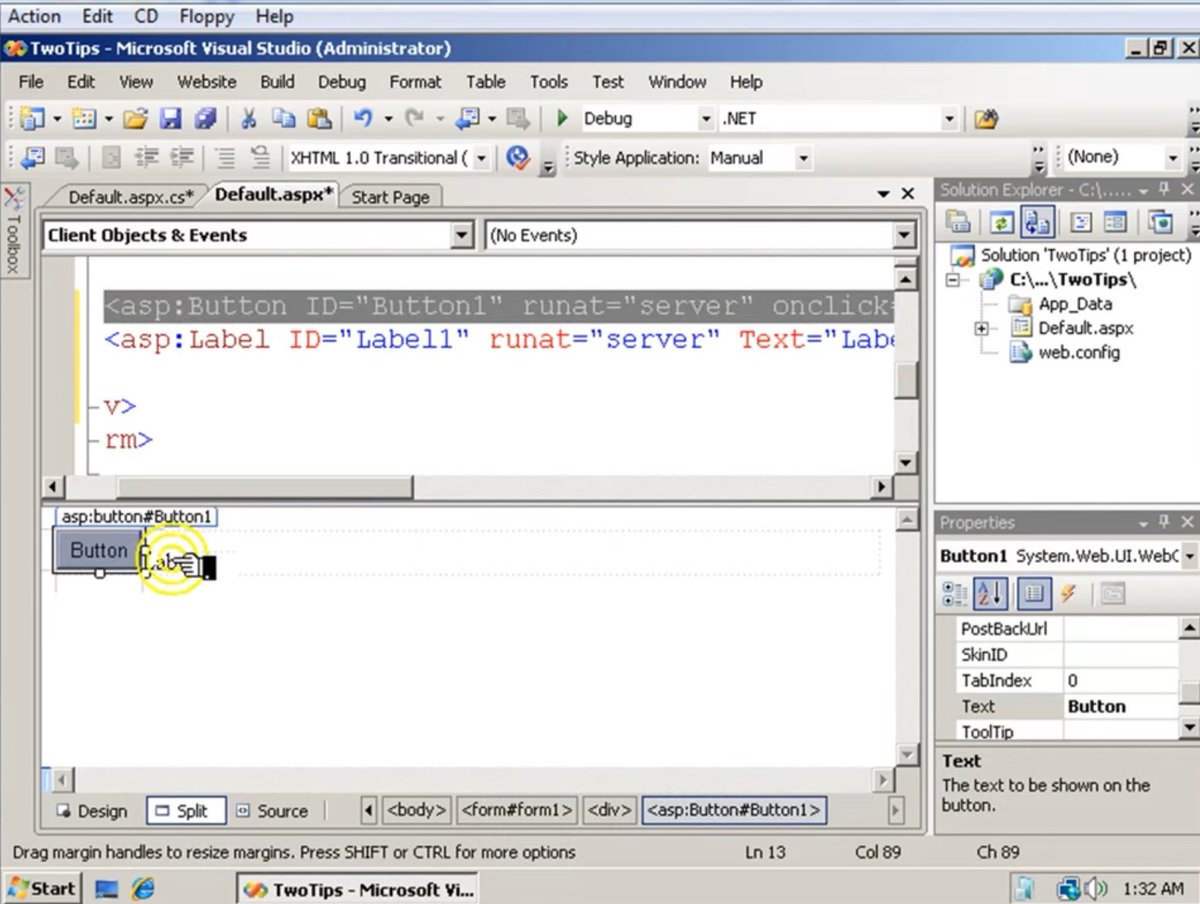Toggle auto-hide pin on Solution Explorer
This screenshot has width=1200, height=904.
coord(1164,190)
